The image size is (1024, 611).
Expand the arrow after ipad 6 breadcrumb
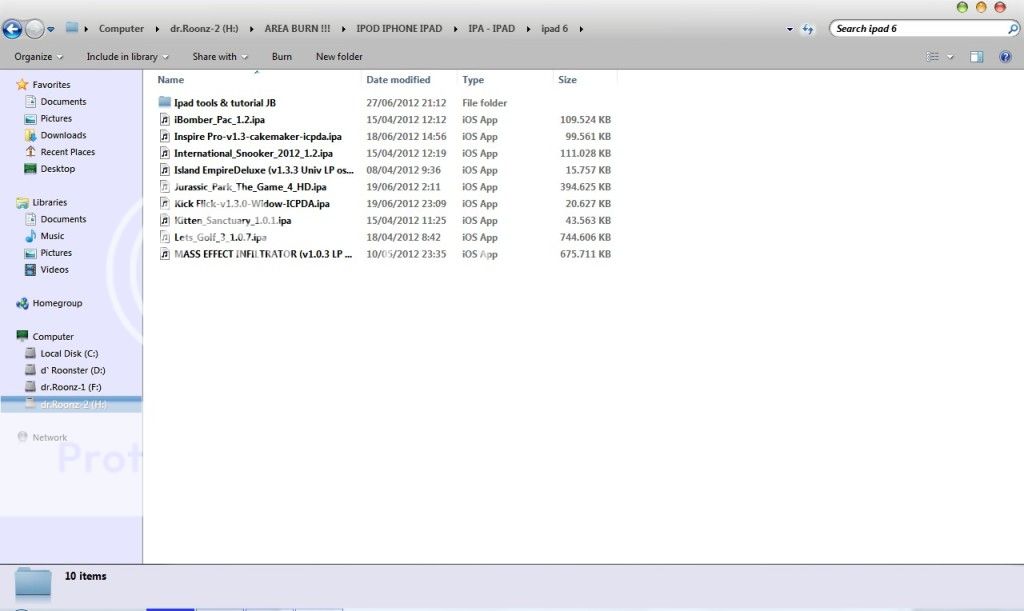click(581, 29)
